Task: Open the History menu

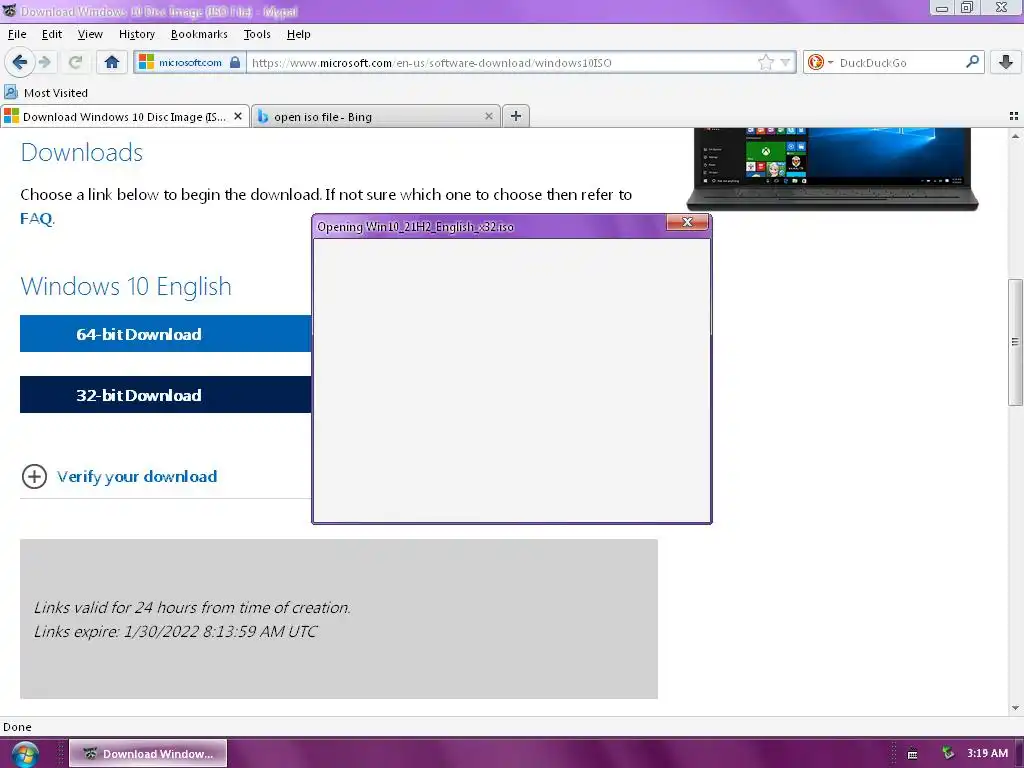Action: coord(136,34)
